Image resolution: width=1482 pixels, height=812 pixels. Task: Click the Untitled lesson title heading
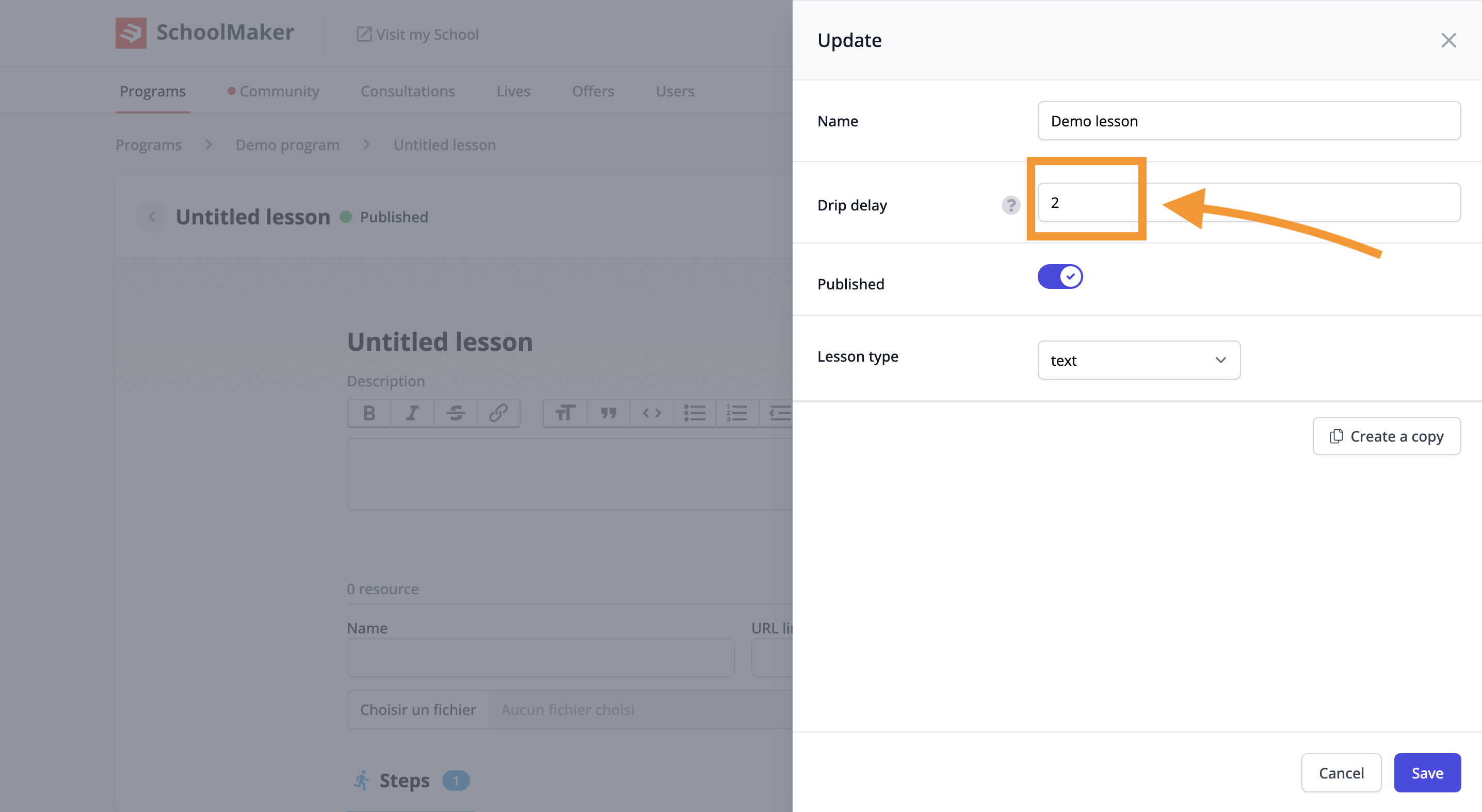coord(440,342)
